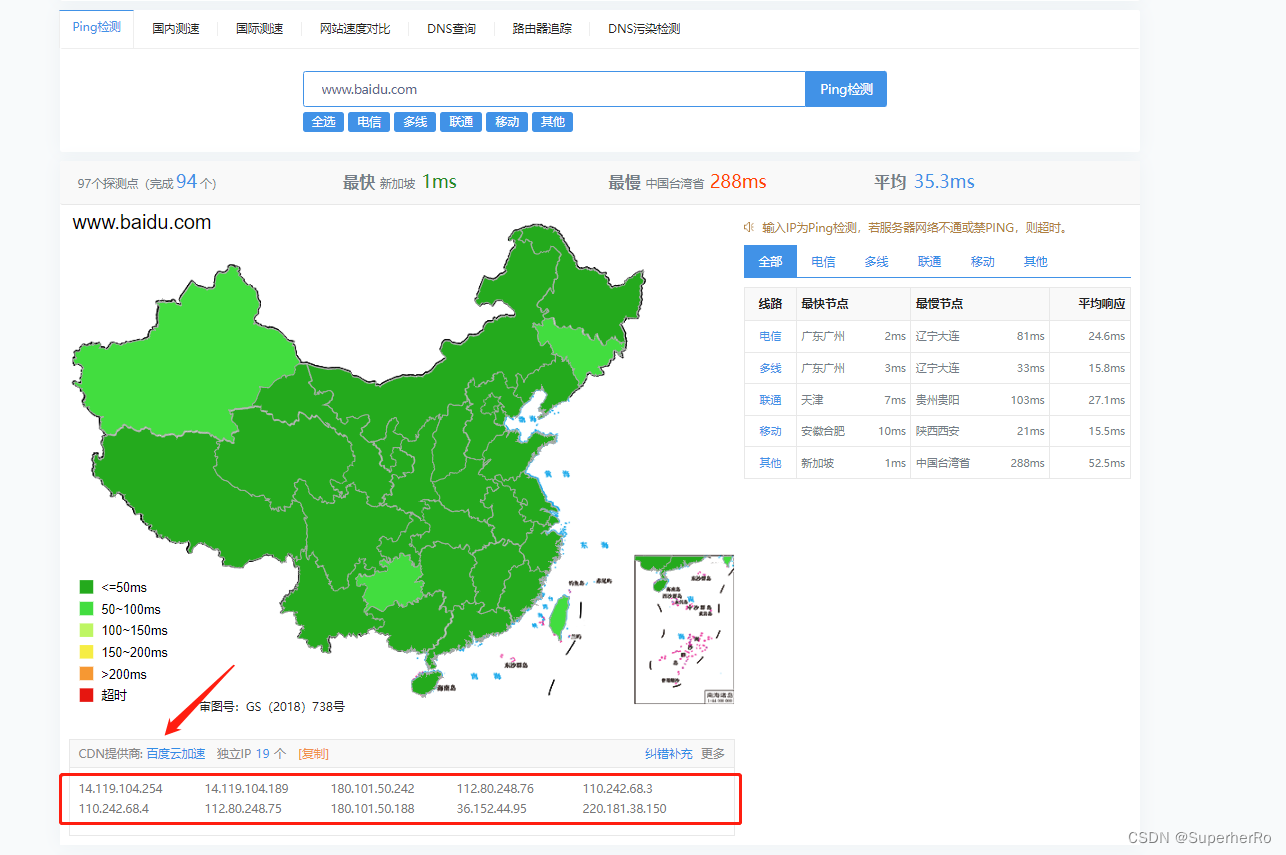Open the DNS污染检测 tab

tap(641, 29)
